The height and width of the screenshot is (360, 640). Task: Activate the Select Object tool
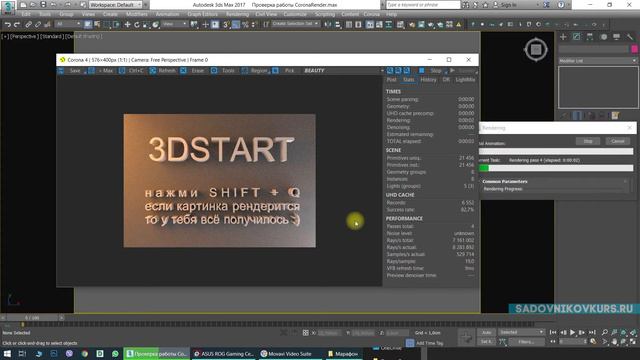click(x=88, y=24)
